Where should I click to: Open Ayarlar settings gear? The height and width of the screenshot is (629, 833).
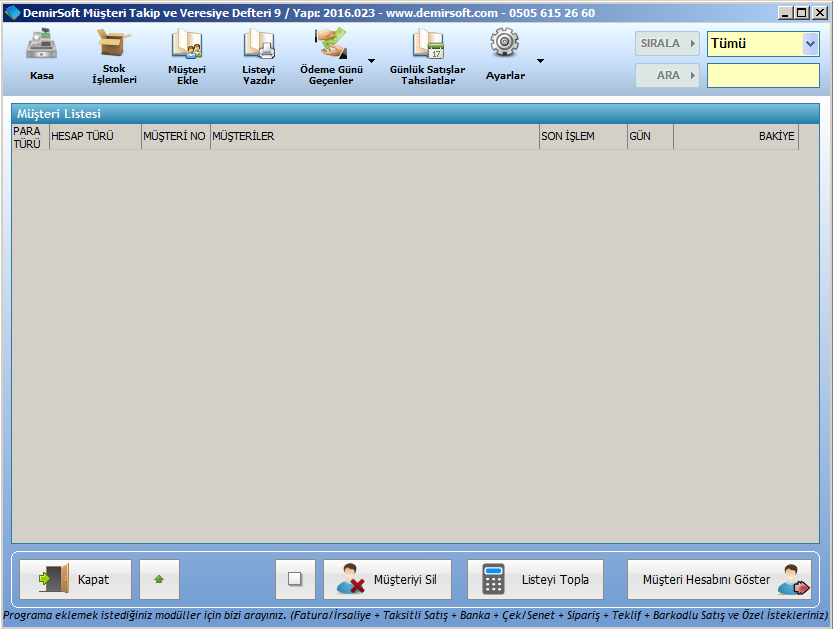505,56
